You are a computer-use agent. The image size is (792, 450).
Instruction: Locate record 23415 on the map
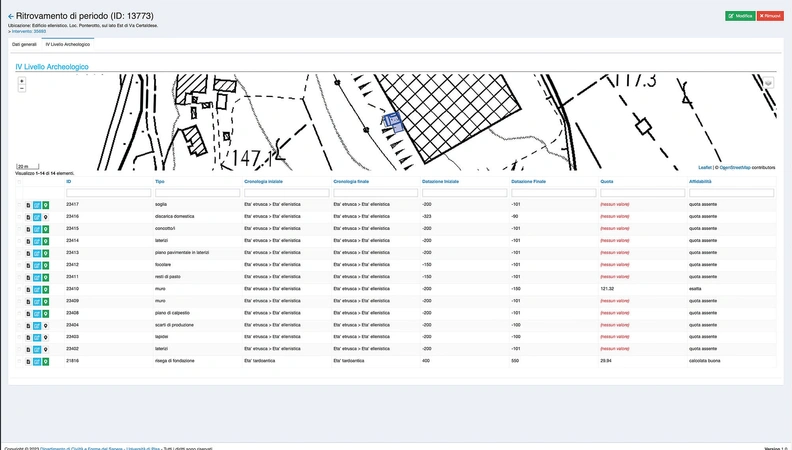(46, 229)
